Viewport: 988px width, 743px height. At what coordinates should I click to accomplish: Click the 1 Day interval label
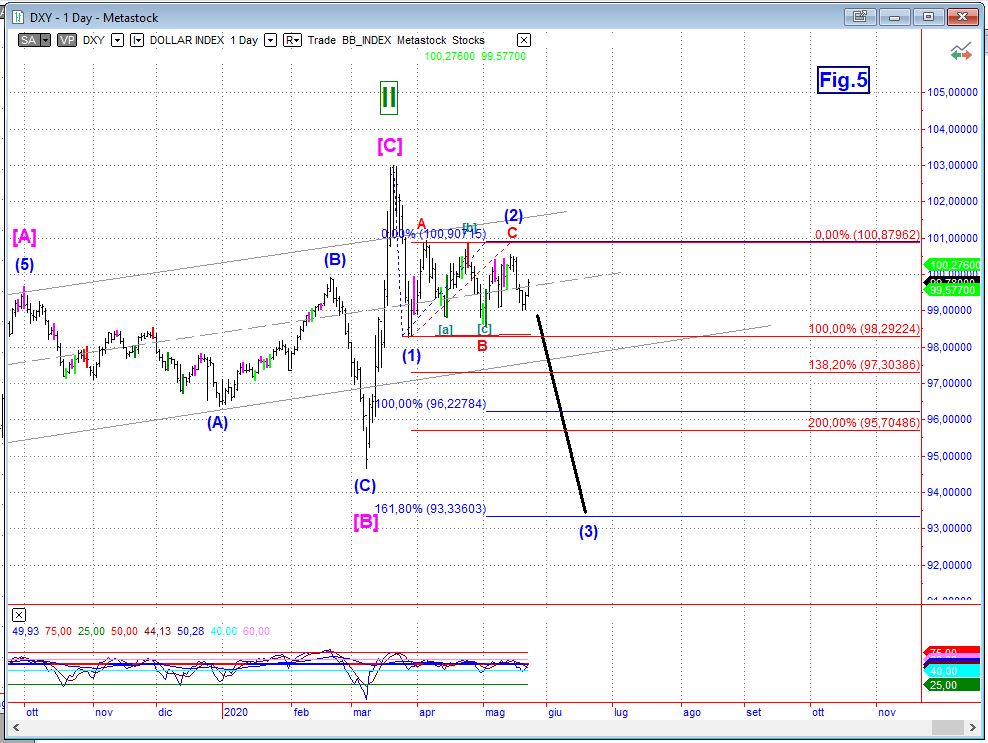click(x=244, y=40)
